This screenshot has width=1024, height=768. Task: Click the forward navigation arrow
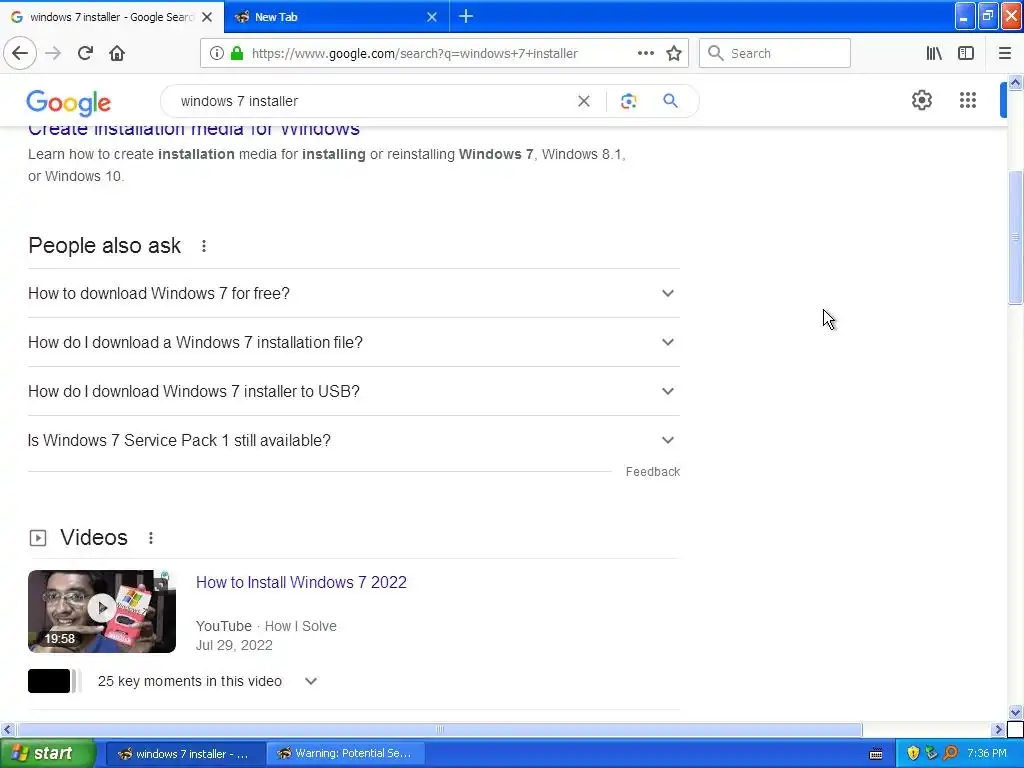(53, 53)
